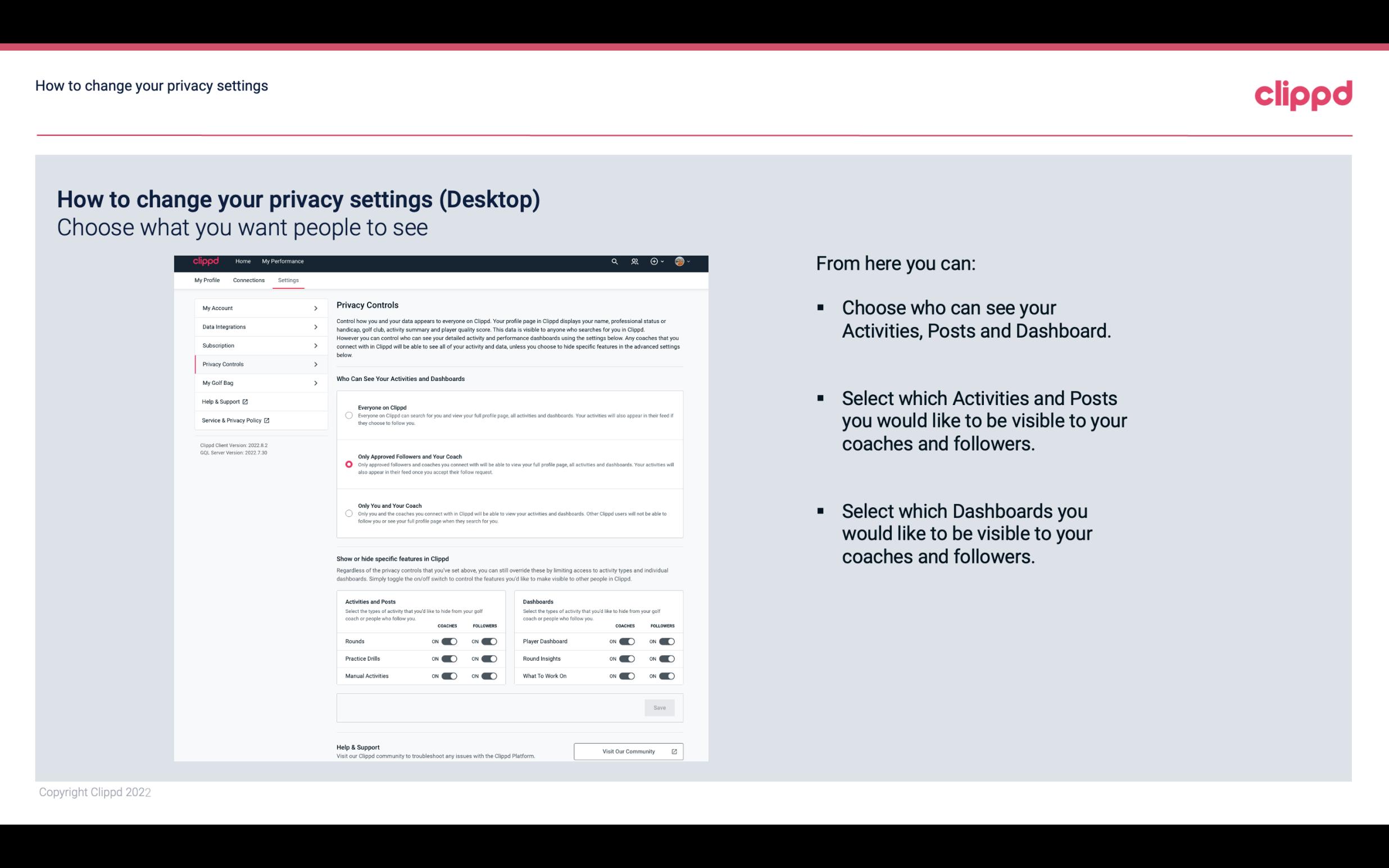Viewport: 1389px width, 868px height.
Task: Toggle Rounds visibility for Followers off
Action: point(489,640)
